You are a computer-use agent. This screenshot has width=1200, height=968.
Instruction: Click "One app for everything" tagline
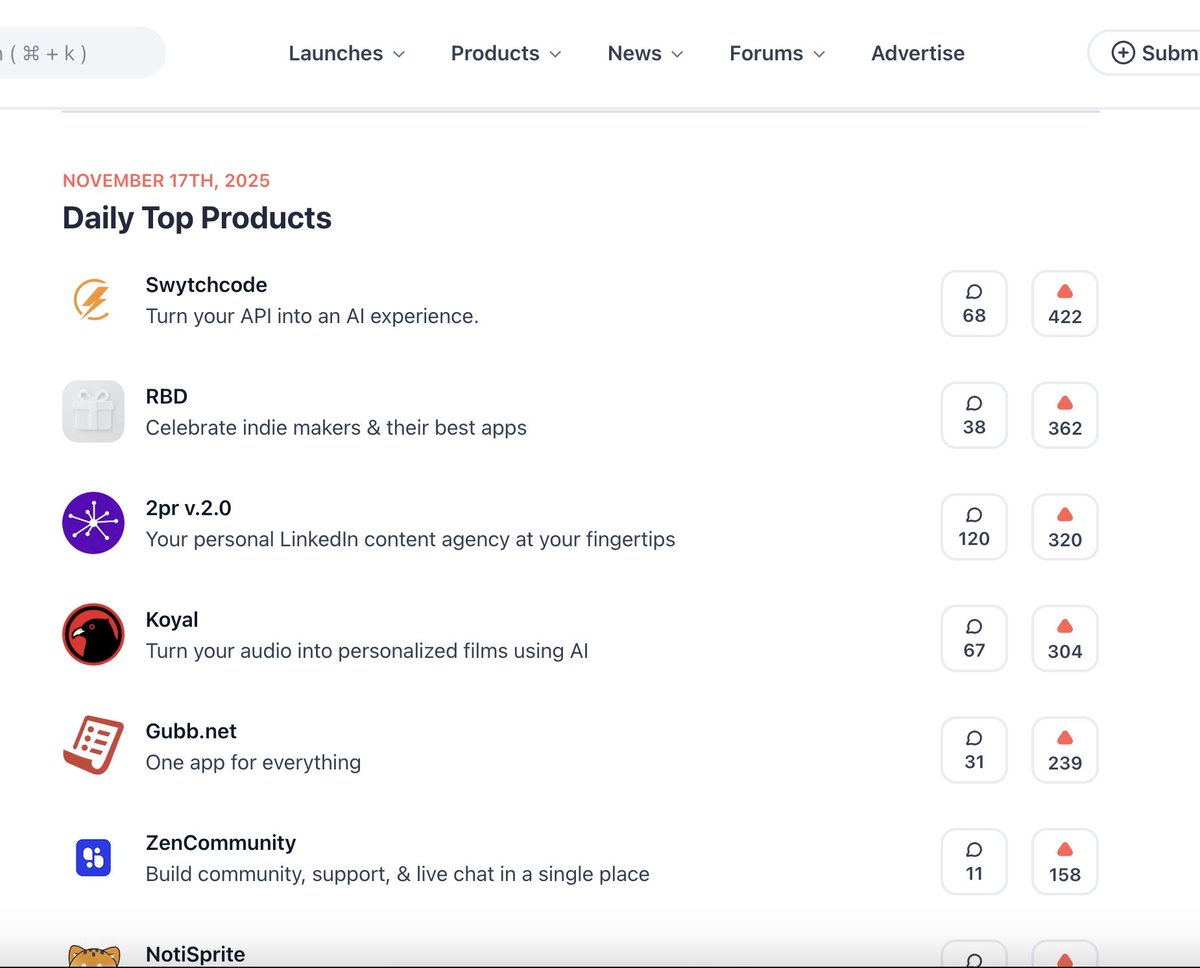[x=253, y=762]
